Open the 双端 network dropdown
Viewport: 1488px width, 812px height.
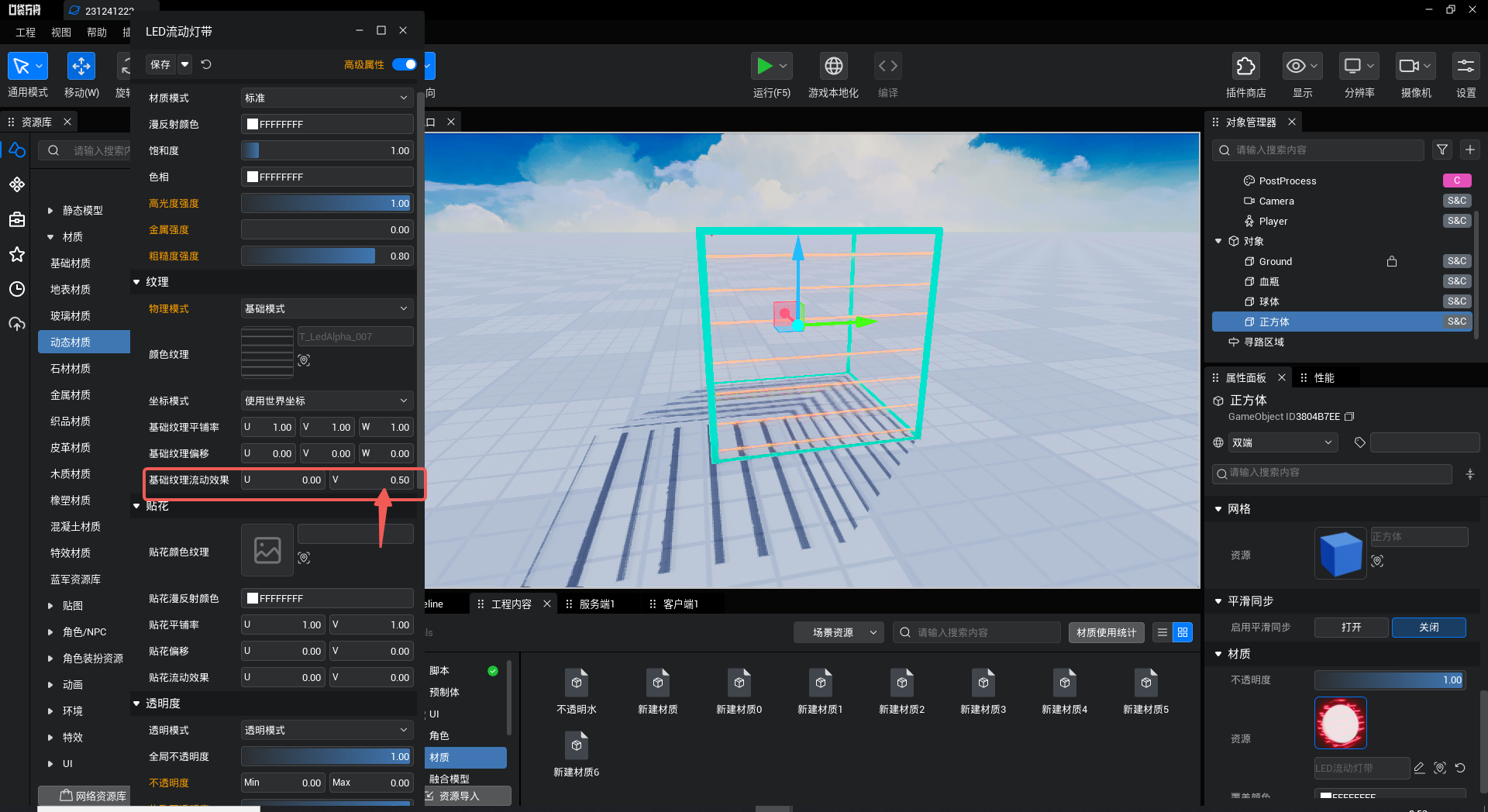point(1283,442)
